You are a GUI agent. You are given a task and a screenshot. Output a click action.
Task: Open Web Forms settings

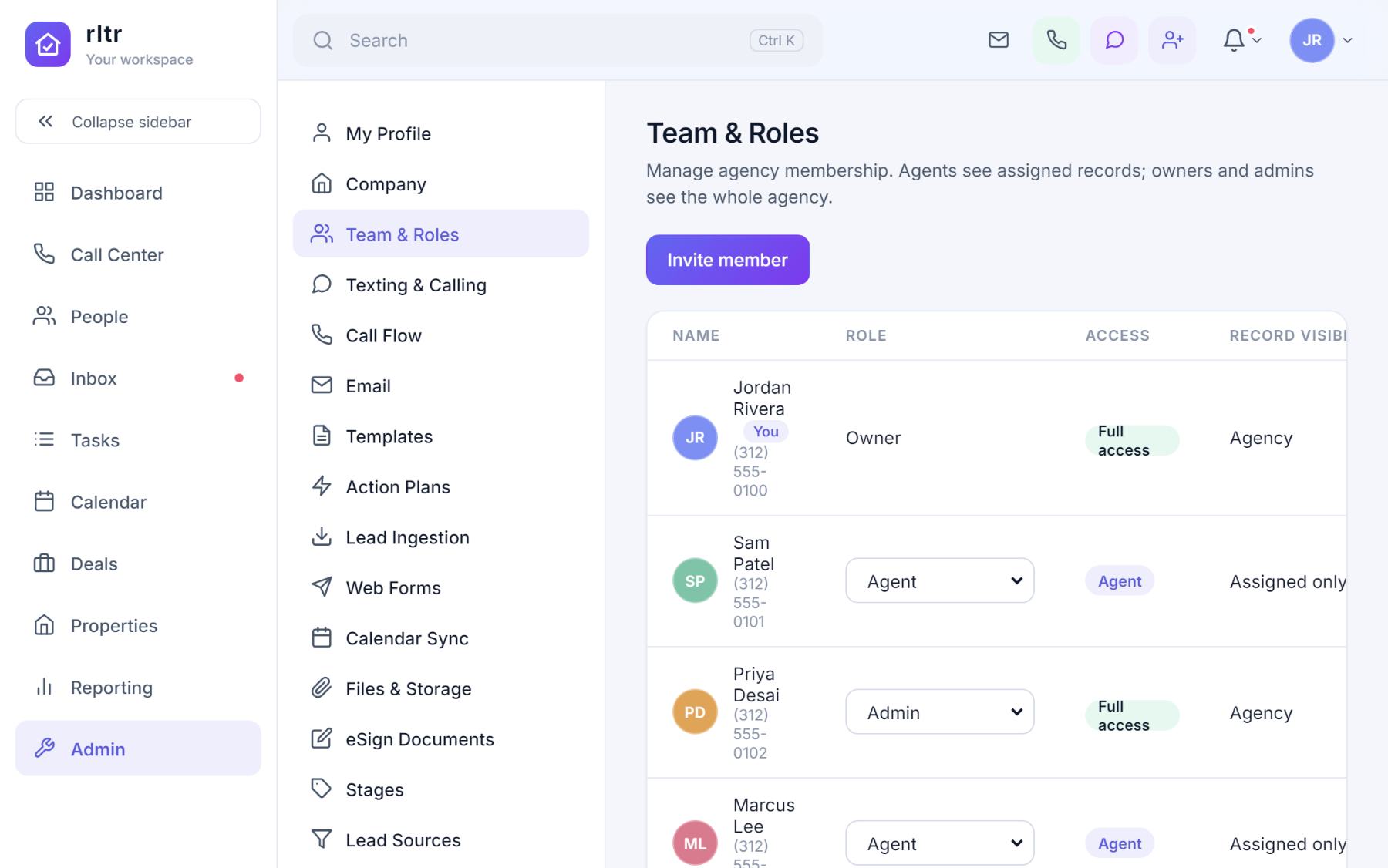(441, 587)
